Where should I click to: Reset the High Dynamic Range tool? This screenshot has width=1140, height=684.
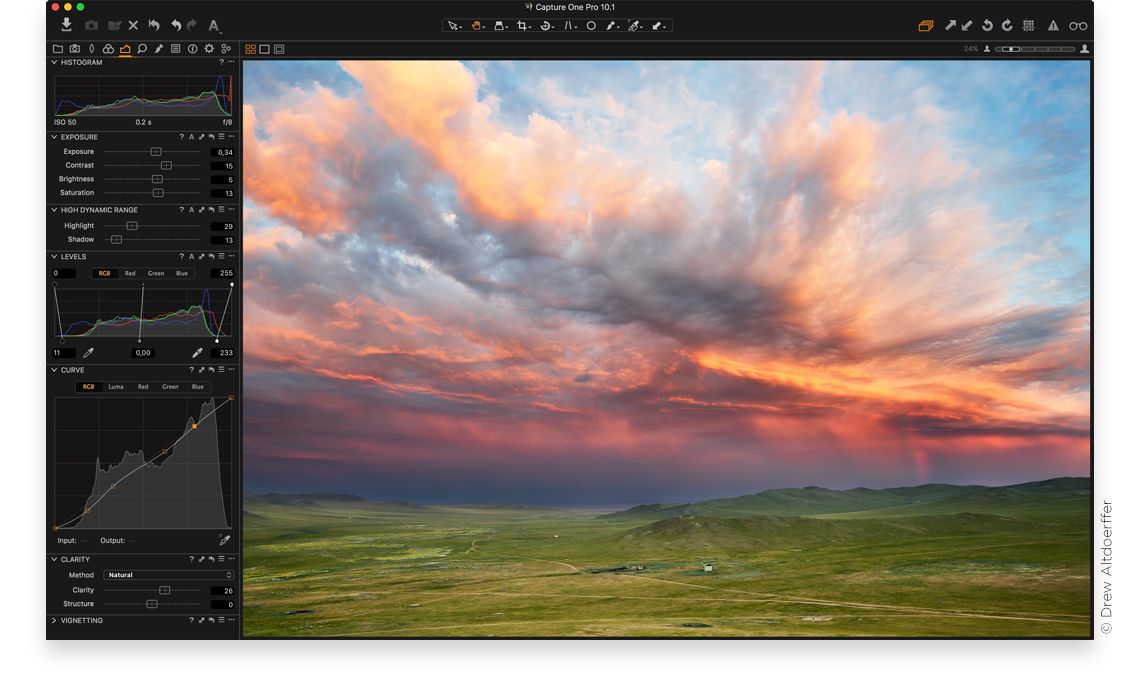212,209
